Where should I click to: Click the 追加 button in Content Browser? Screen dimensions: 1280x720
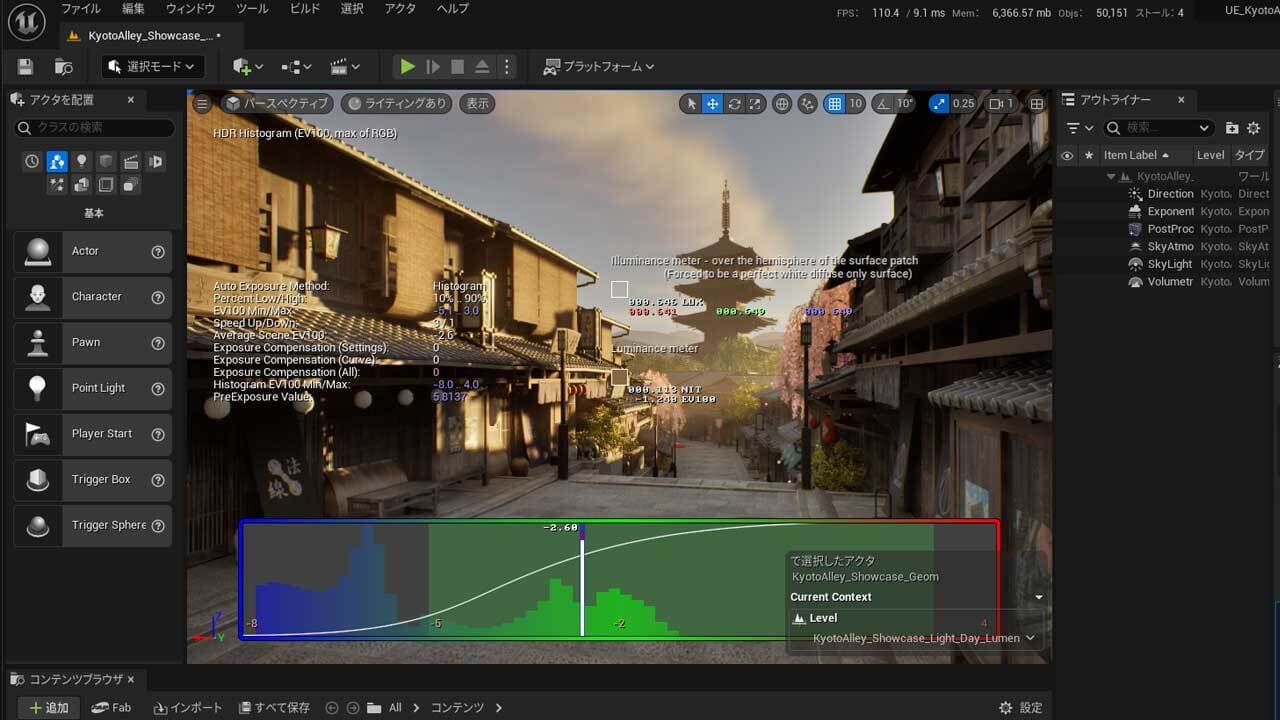(x=48, y=707)
